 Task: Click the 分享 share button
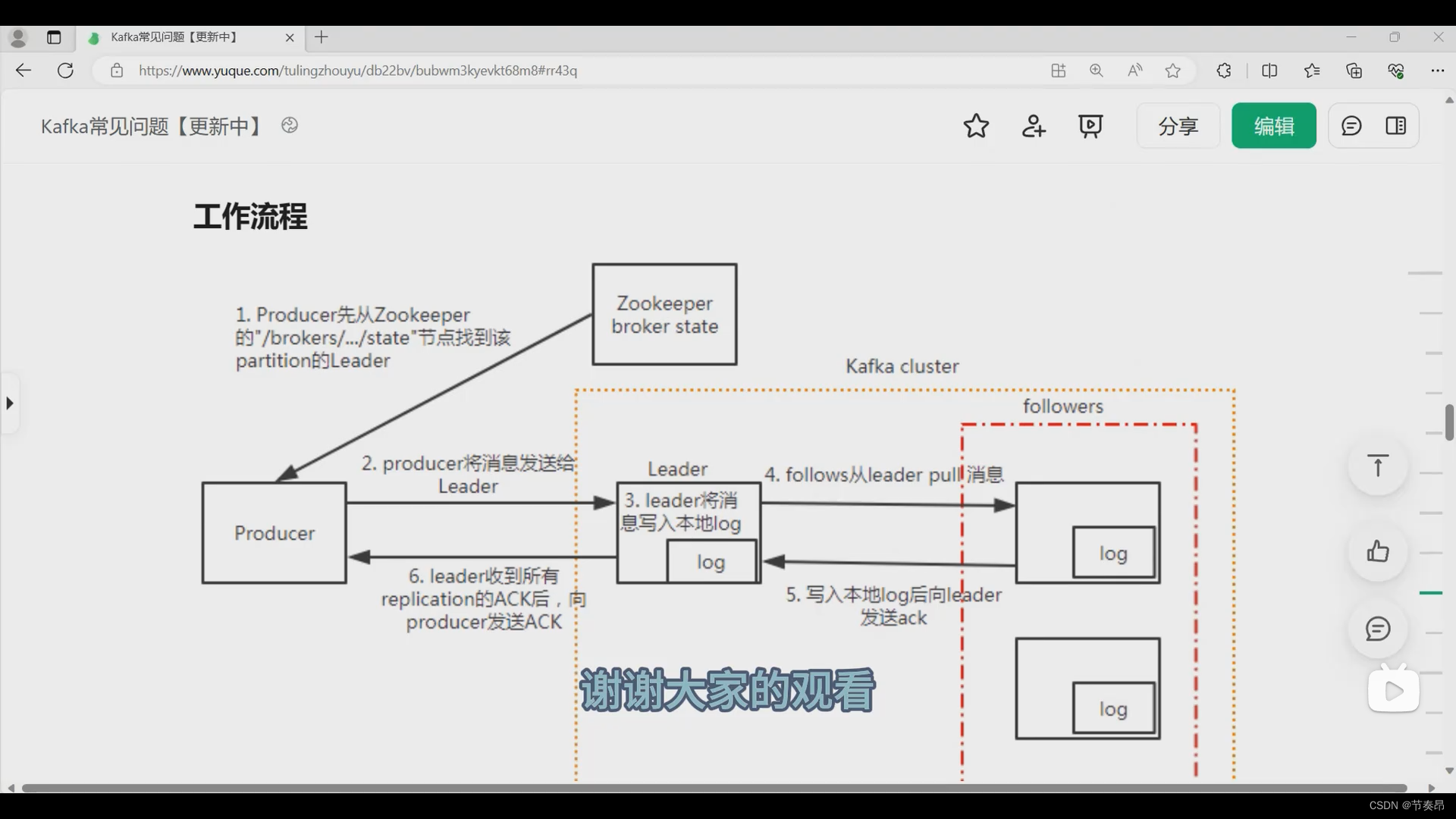pos(1178,126)
